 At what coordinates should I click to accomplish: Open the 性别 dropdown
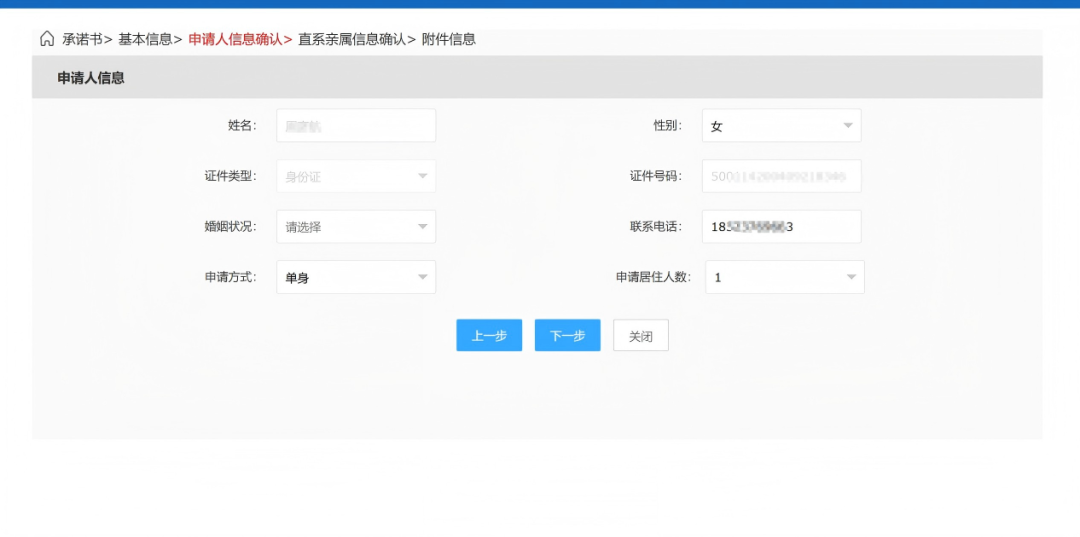click(782, 125)
